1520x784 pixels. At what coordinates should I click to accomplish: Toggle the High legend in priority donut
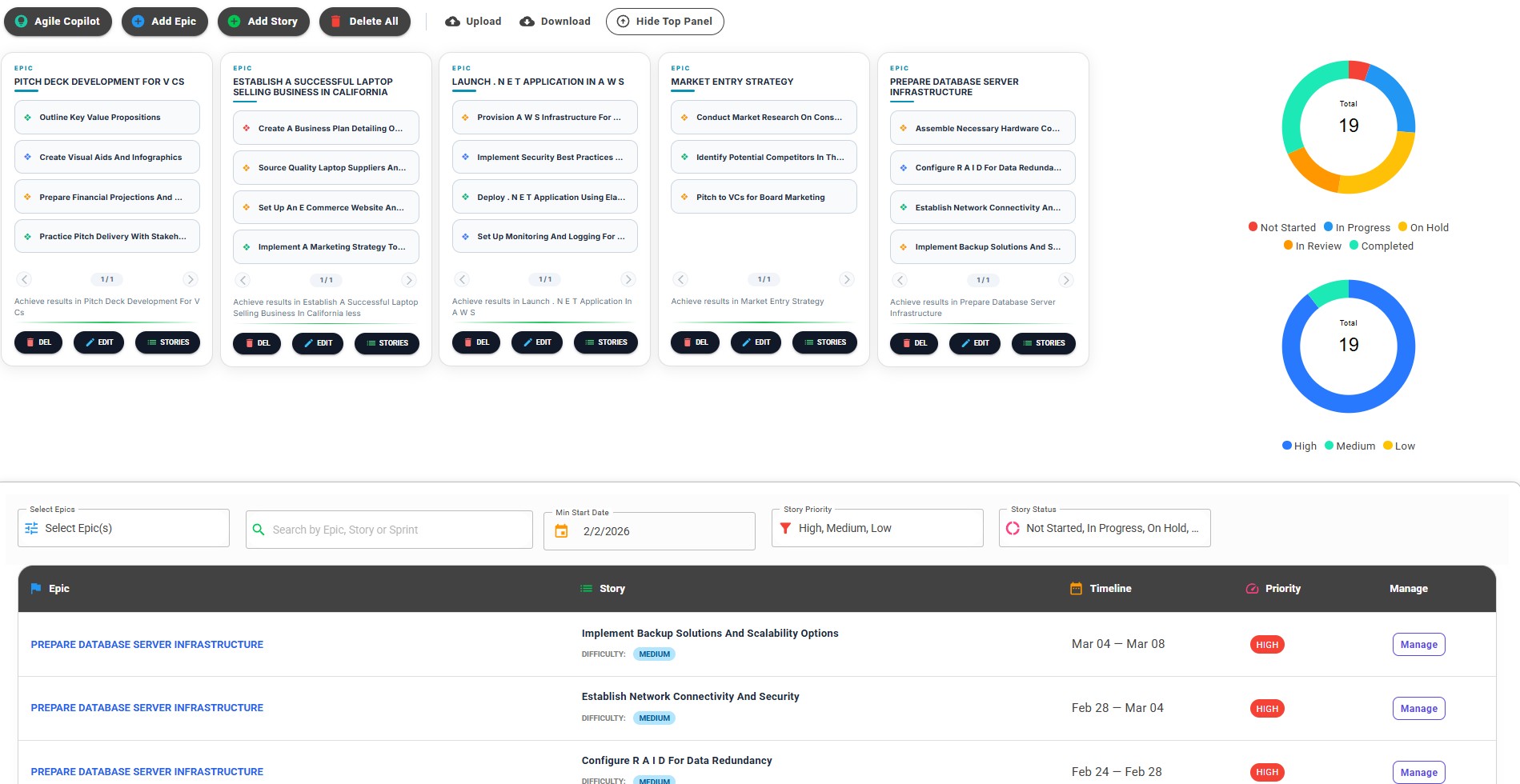[1298, 446]
